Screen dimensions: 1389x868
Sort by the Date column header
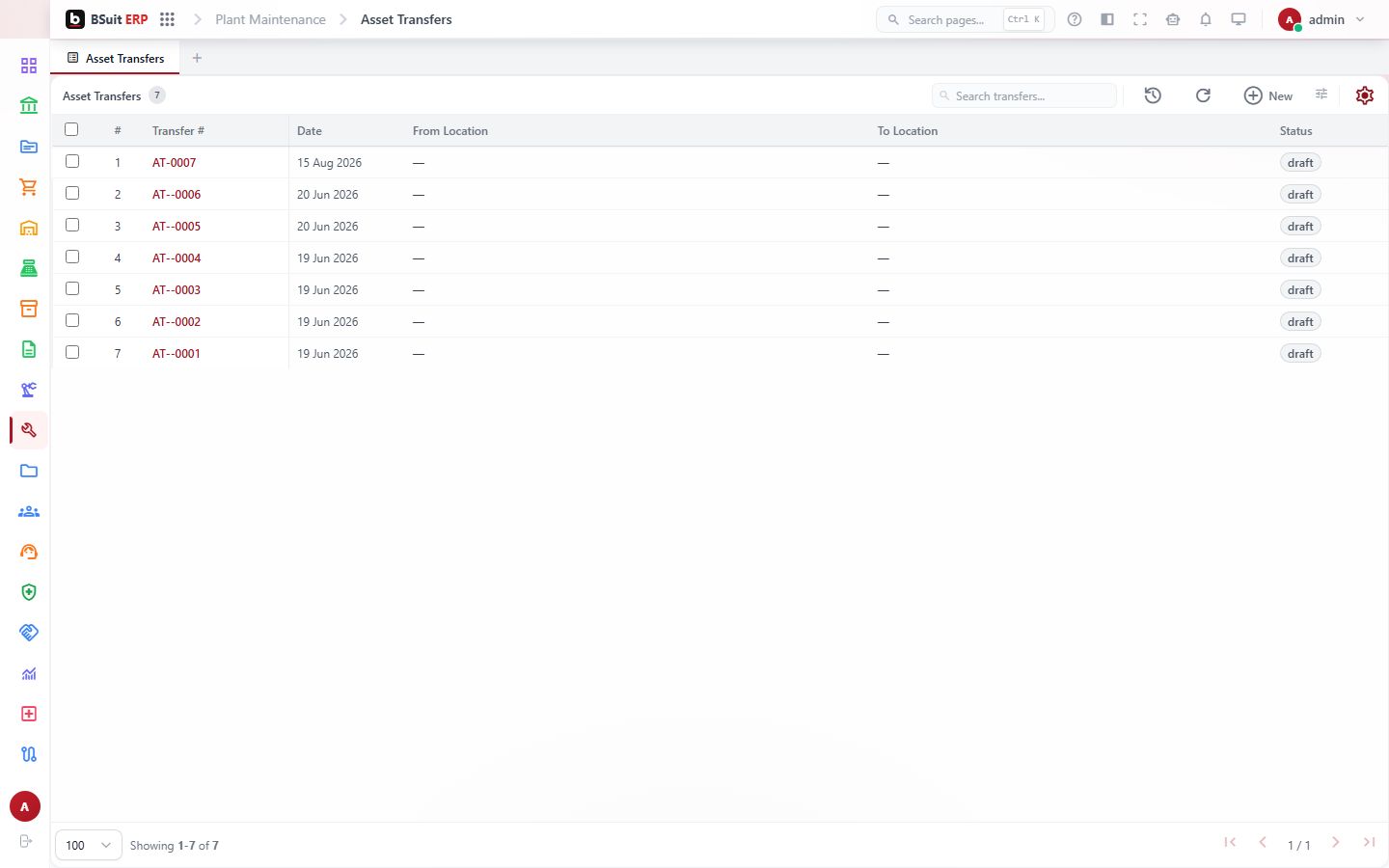pyautogui.click(x=310, y=131)
